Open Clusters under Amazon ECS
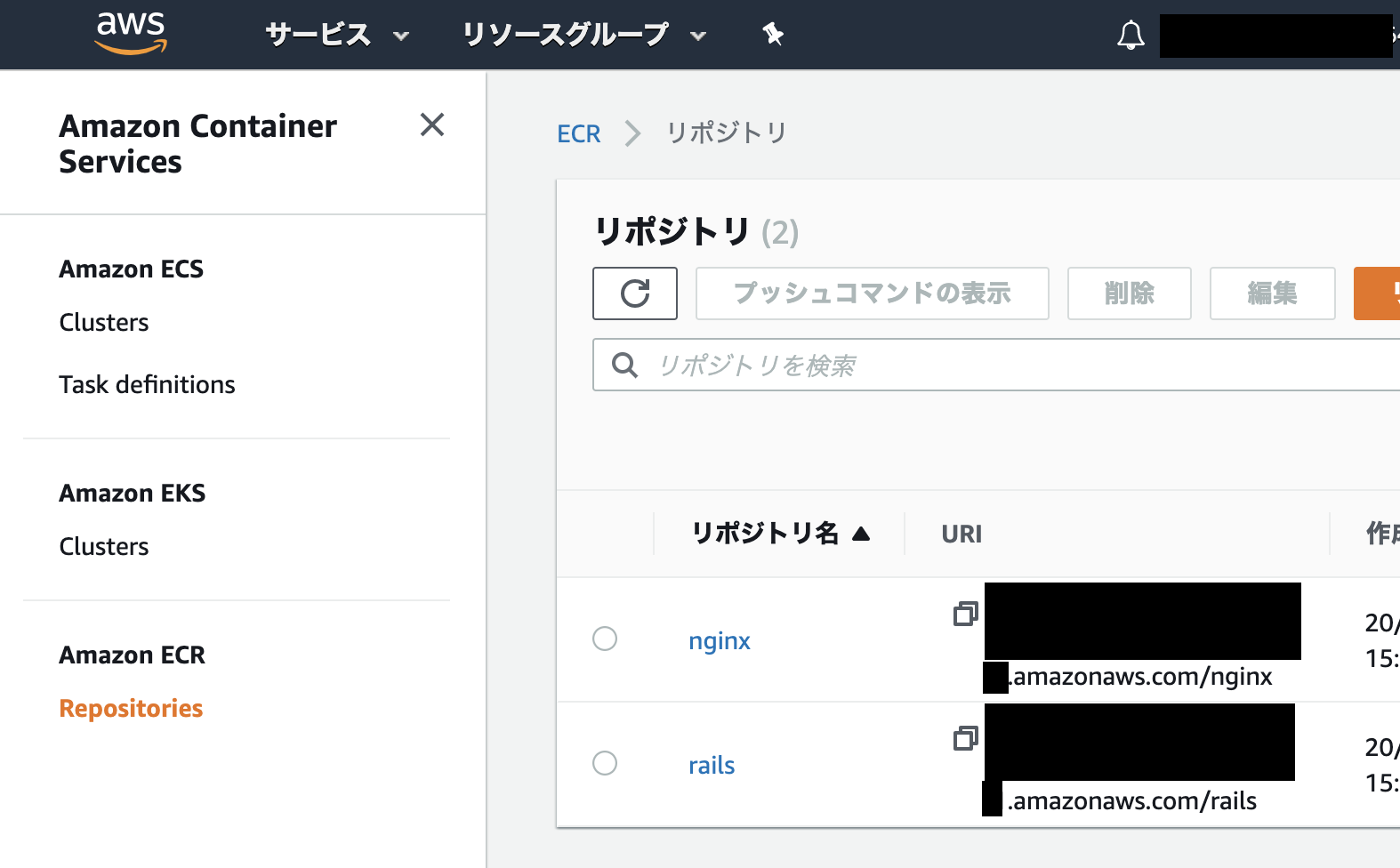Screen dimensions: 1400x868 click(104, 322)
